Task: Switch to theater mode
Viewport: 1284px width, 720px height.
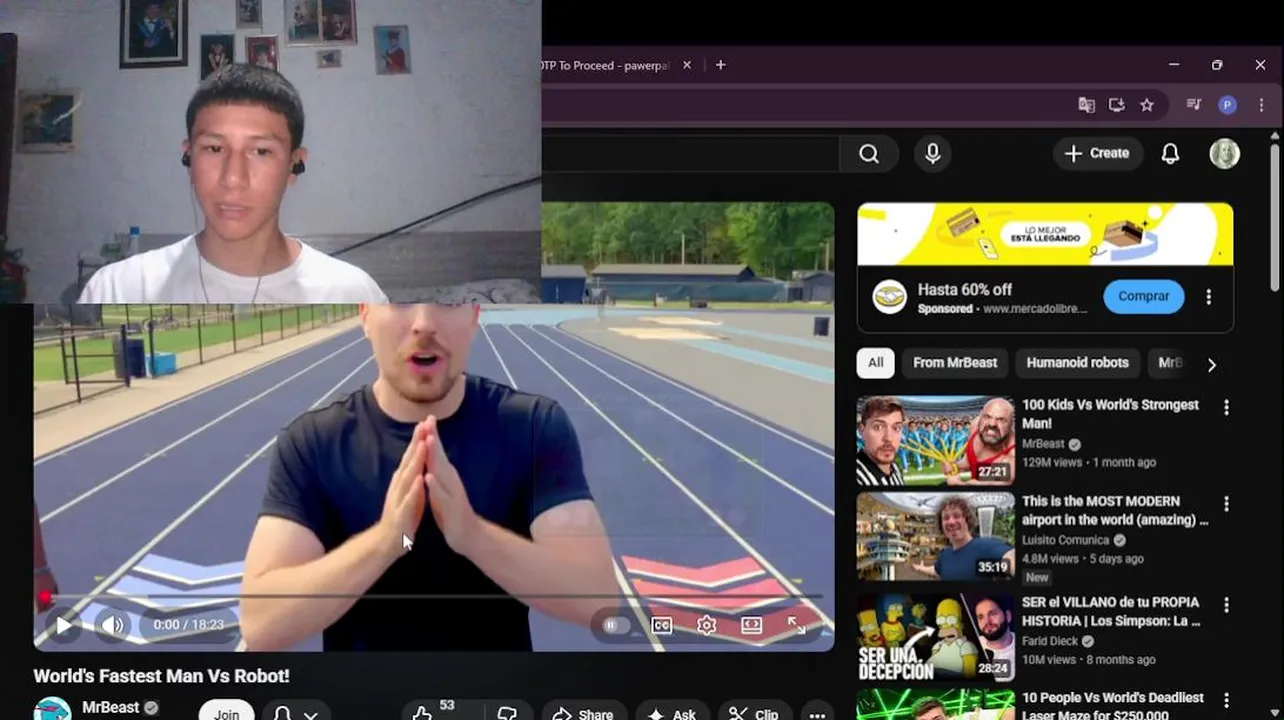Action: 751,625
